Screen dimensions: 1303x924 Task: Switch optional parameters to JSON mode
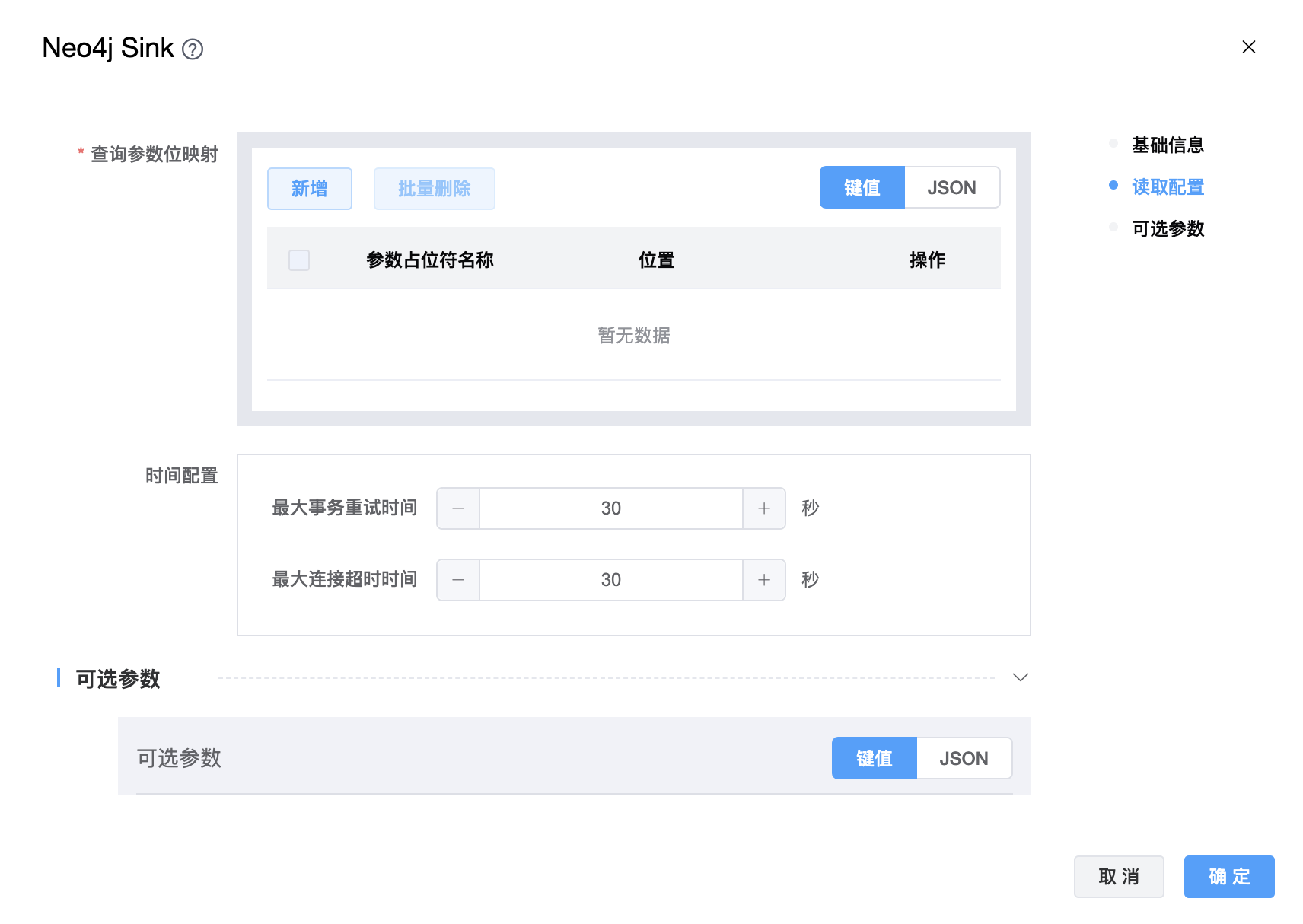pyautogui.click(x=964, y=759)
